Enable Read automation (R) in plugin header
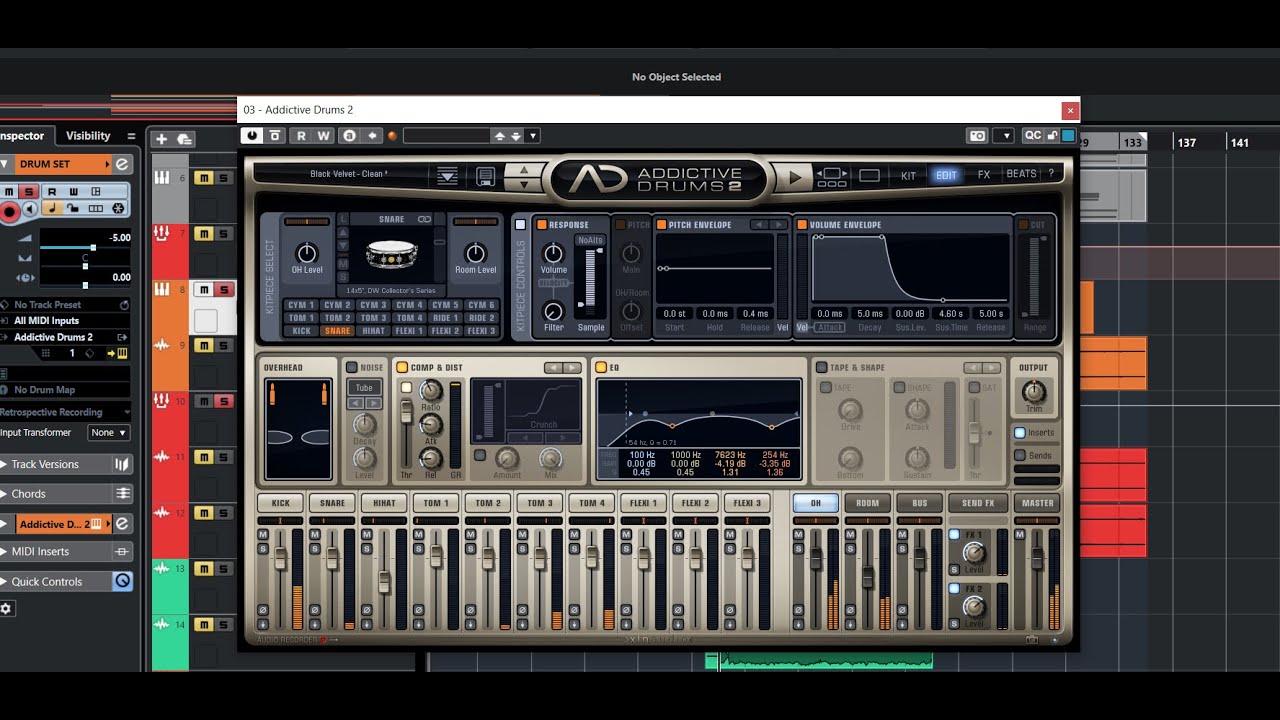This screenshot has width=1280, height=720. point(301,136)
